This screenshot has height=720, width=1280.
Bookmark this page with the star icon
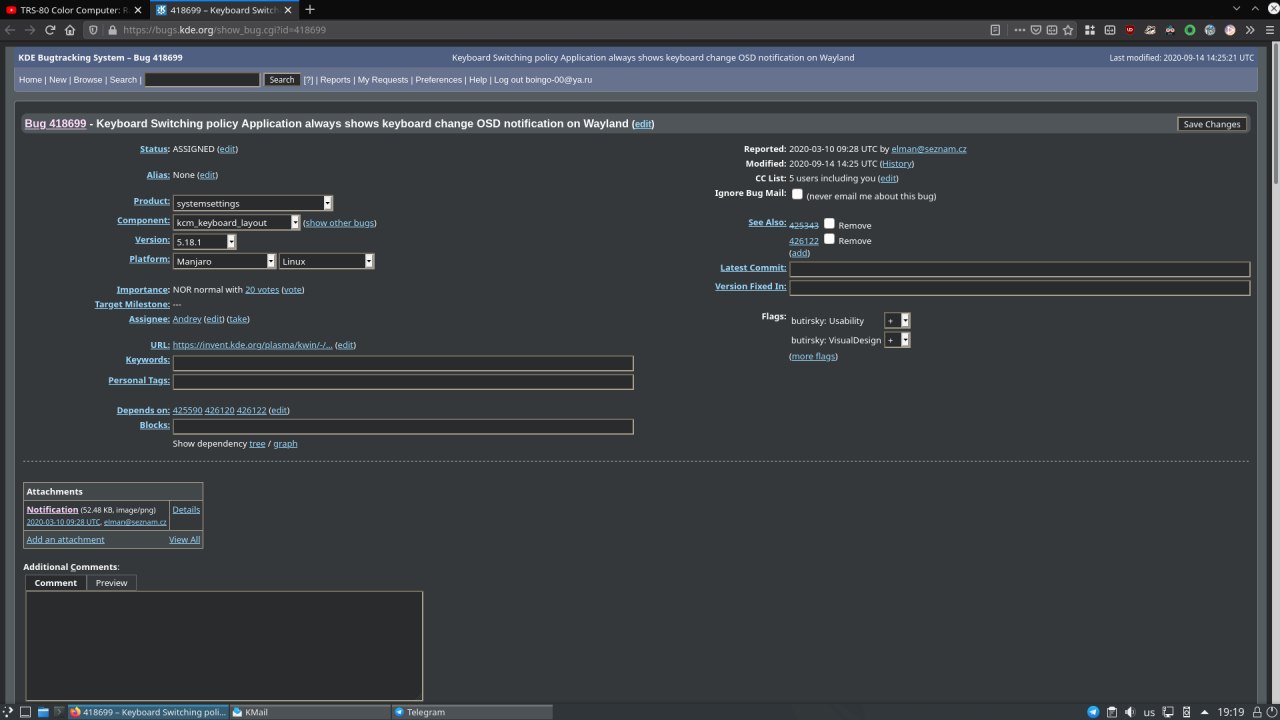pos(1068,30)
